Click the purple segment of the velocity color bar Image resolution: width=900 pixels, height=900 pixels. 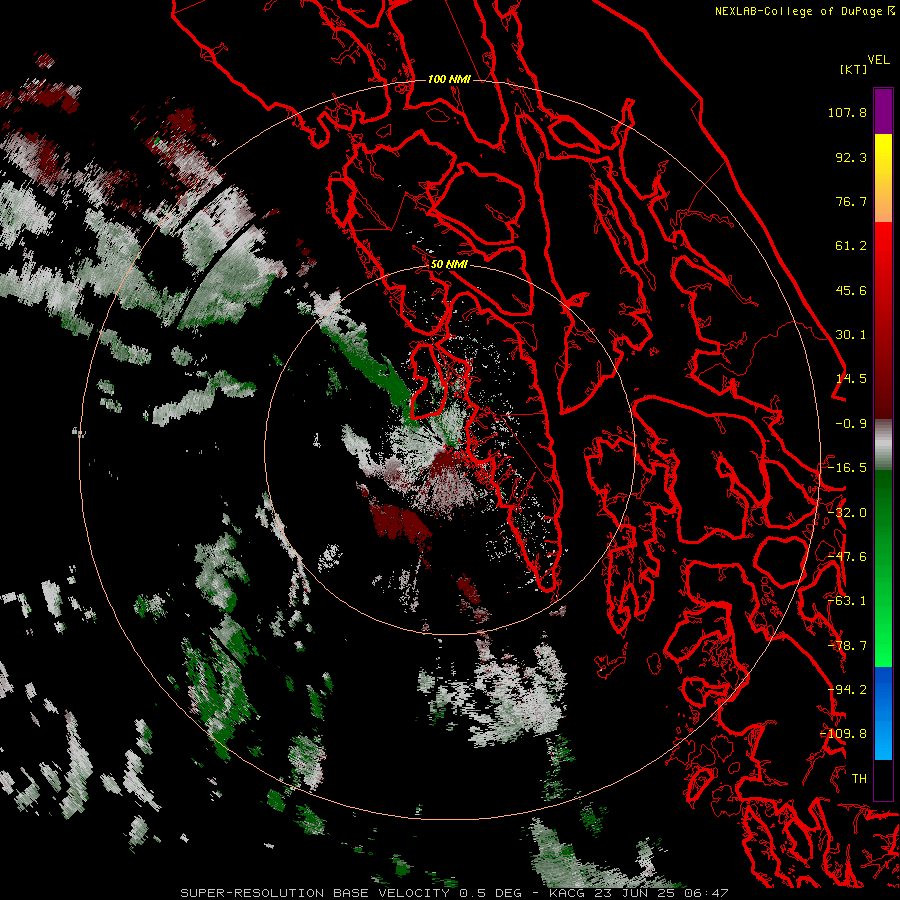tap(883, 111)
